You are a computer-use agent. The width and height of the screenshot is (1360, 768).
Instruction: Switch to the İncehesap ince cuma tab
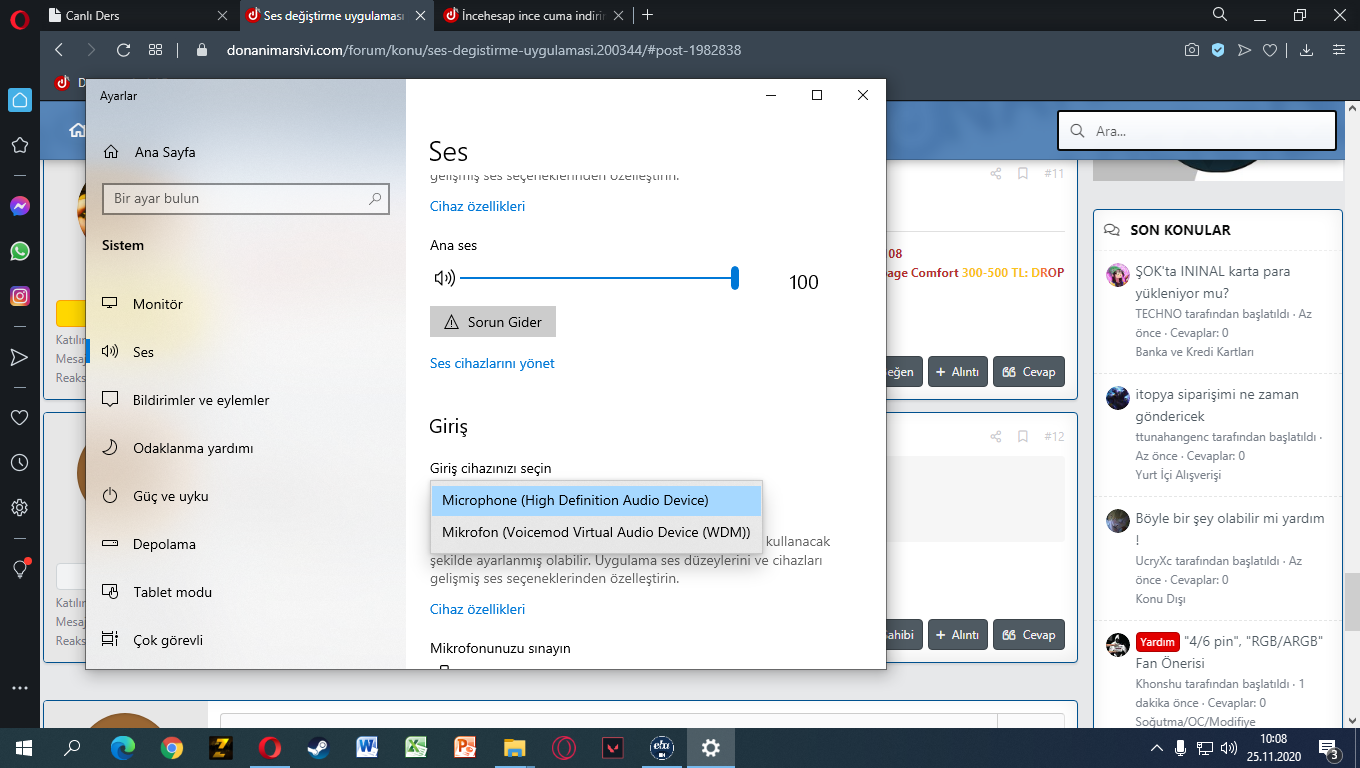click(535, 15)
